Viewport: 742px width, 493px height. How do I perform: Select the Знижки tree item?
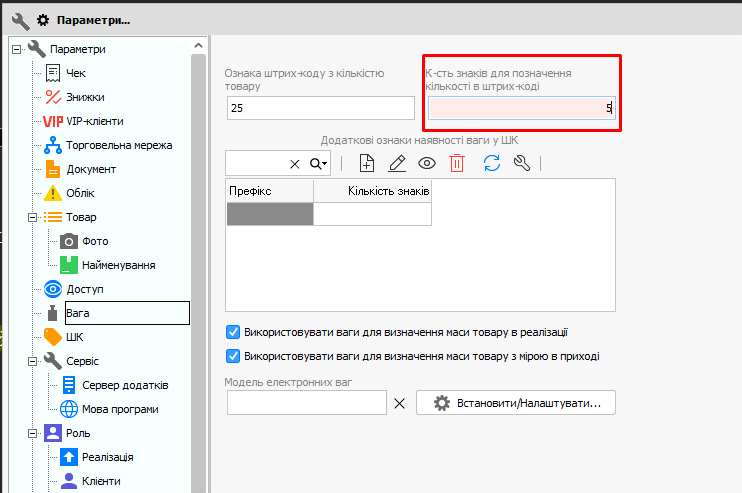[85, 97]
